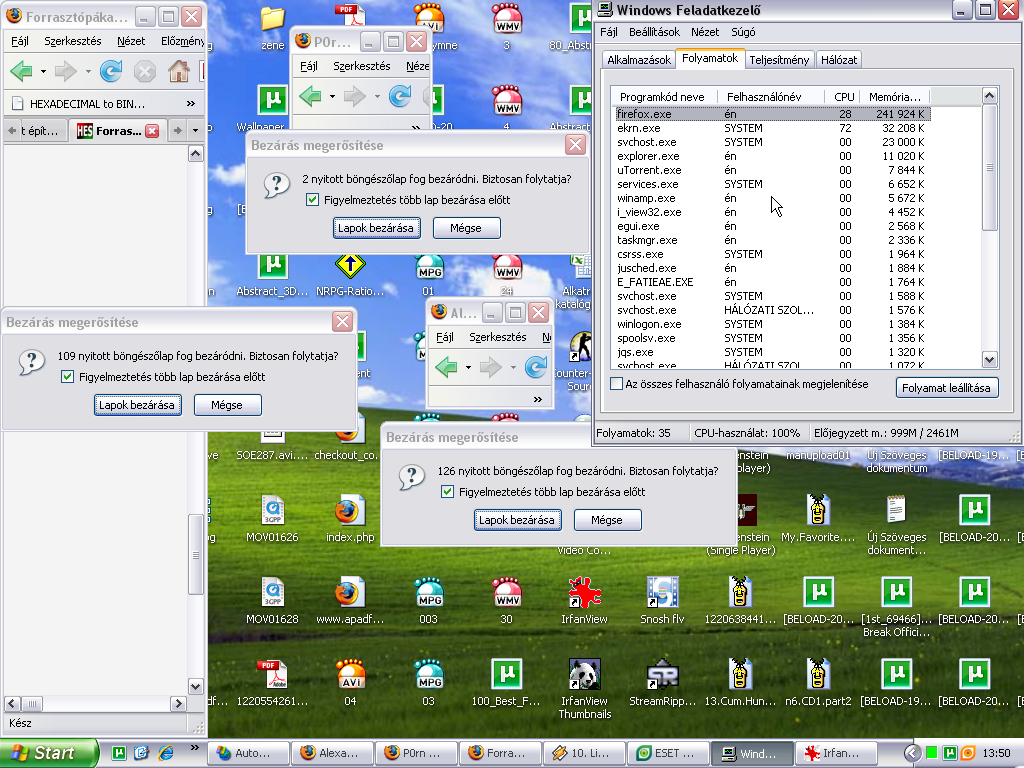This screenshot has width=1024, height=768.
Task: Open the IrfanView desktop shortcut
Action: click(584, 601)
